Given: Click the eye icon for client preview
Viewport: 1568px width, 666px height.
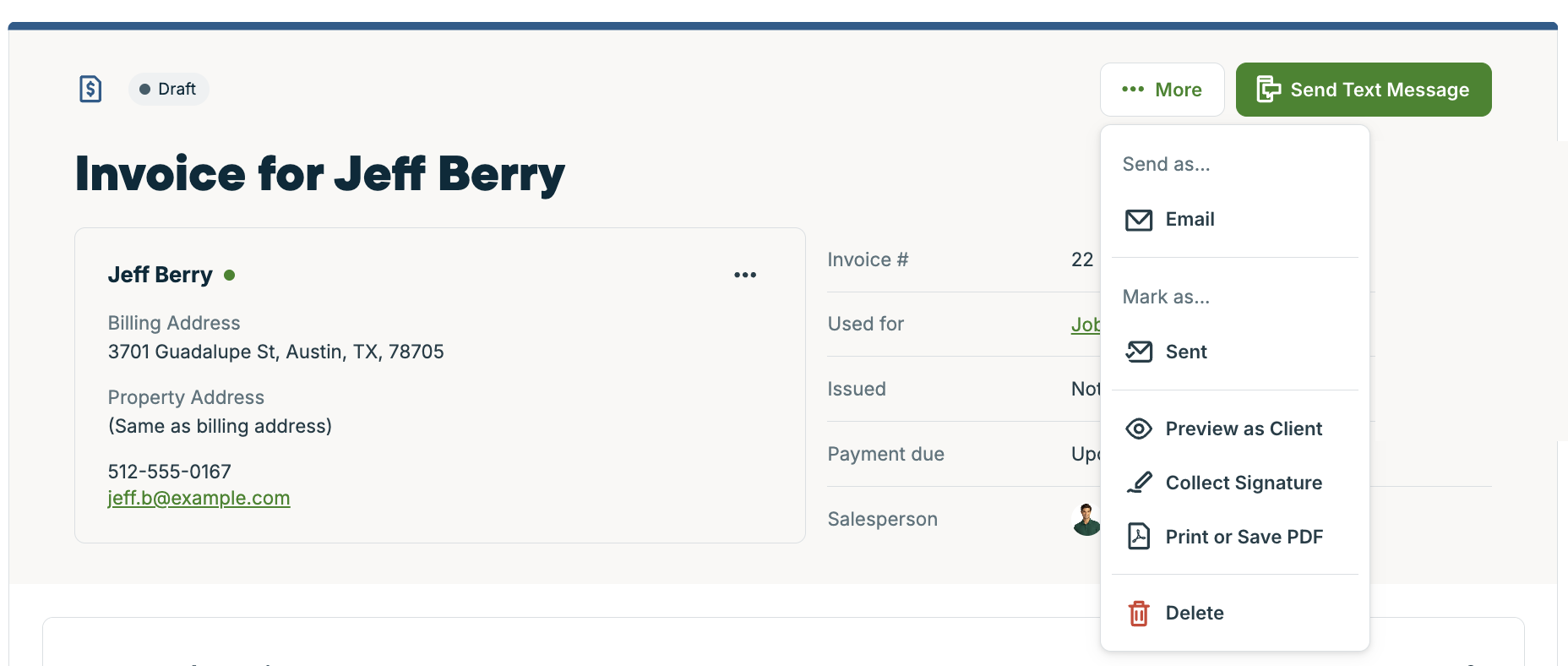Looking at the screenshot, I should coord(1138,429).
